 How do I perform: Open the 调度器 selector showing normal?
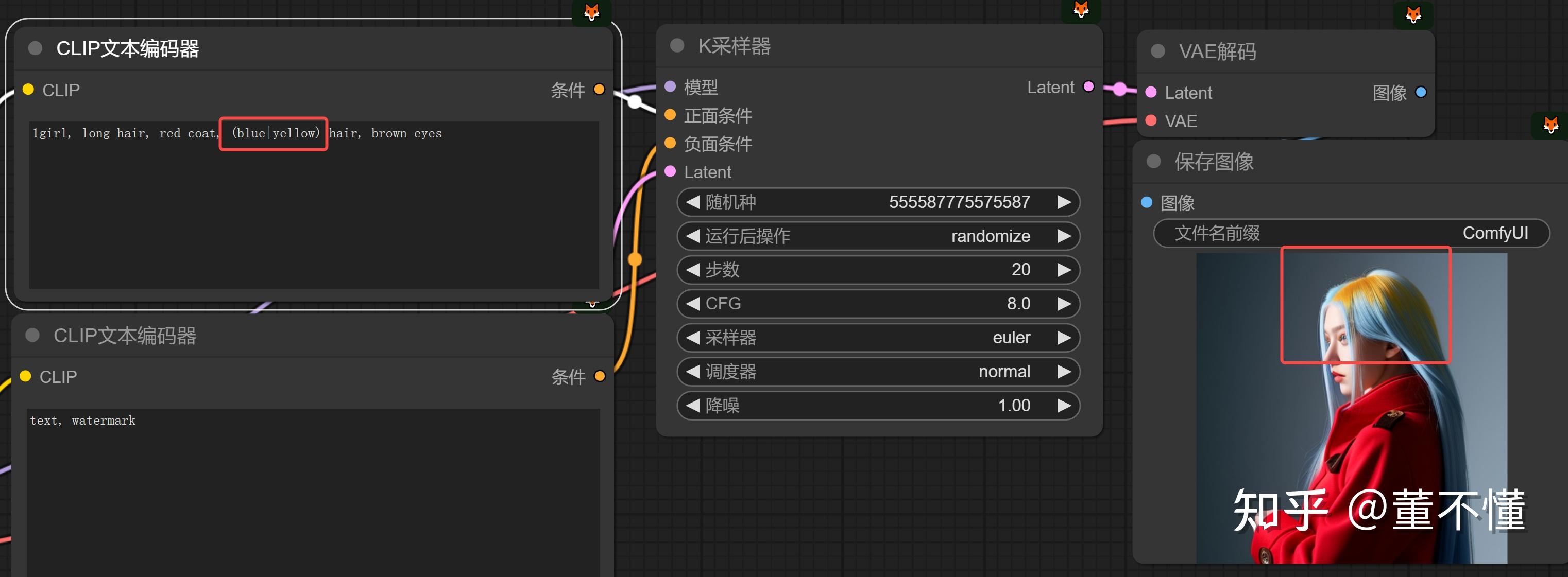coord(879,372)
